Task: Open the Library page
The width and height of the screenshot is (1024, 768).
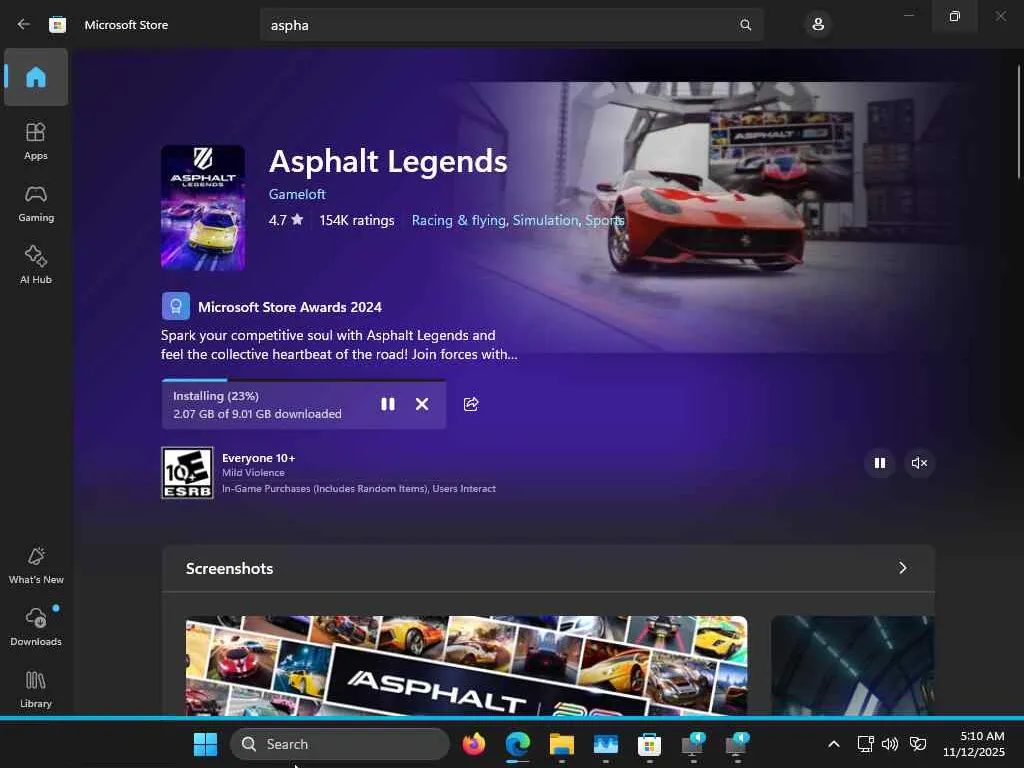Action: point(36,690)
